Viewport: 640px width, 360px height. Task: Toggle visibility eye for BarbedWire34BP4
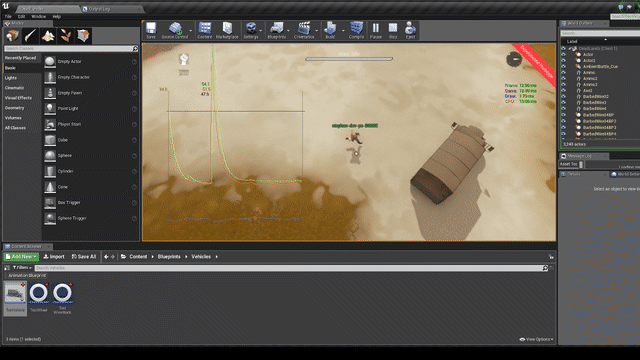(564, 134)
